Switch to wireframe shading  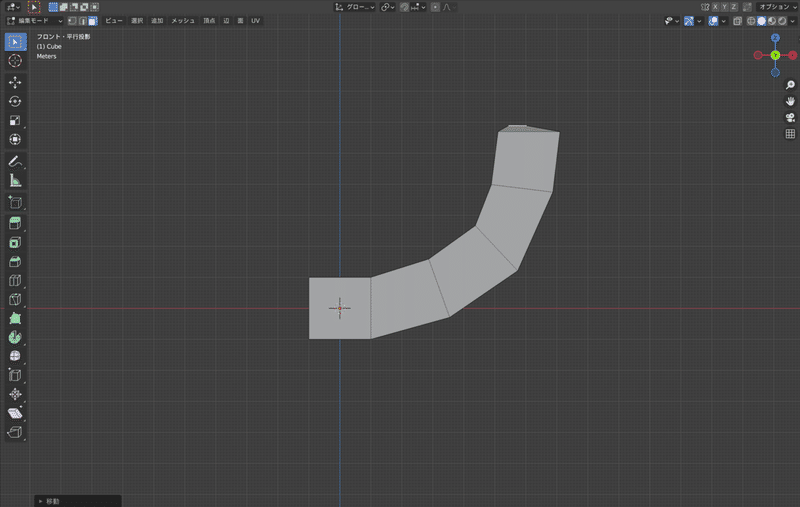point(751,21)
